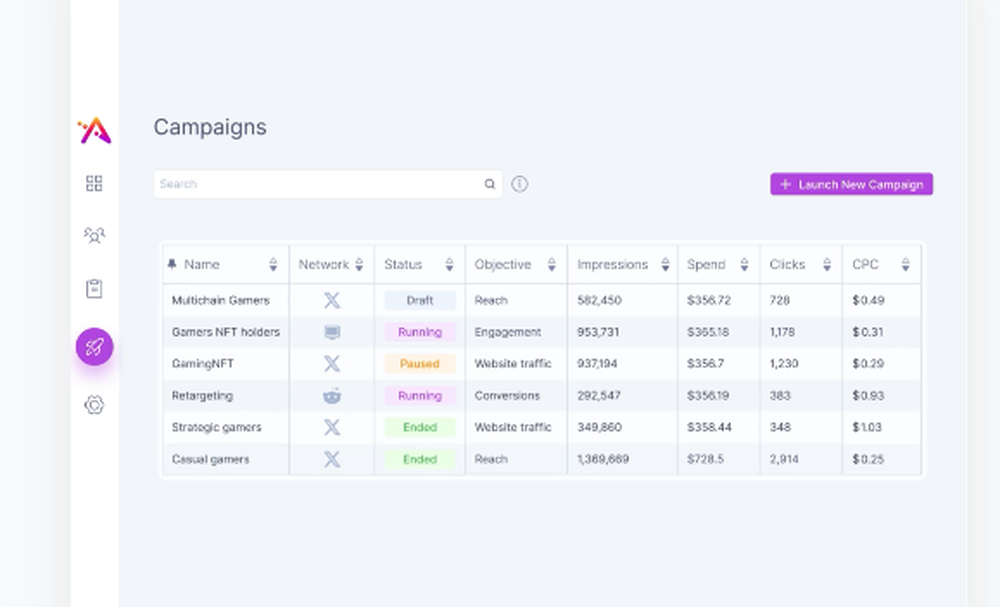Click the audience people icon in the sidebar
Image resolution: width=1000 pixels, height=607 pixels.
point(94,234)
